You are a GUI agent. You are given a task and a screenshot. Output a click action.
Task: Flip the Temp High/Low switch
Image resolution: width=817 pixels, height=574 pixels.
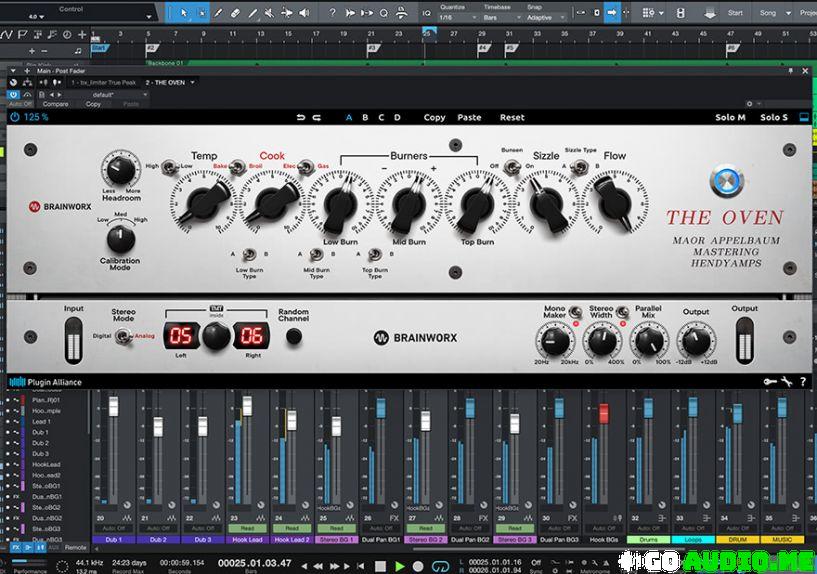coord(169,167)
